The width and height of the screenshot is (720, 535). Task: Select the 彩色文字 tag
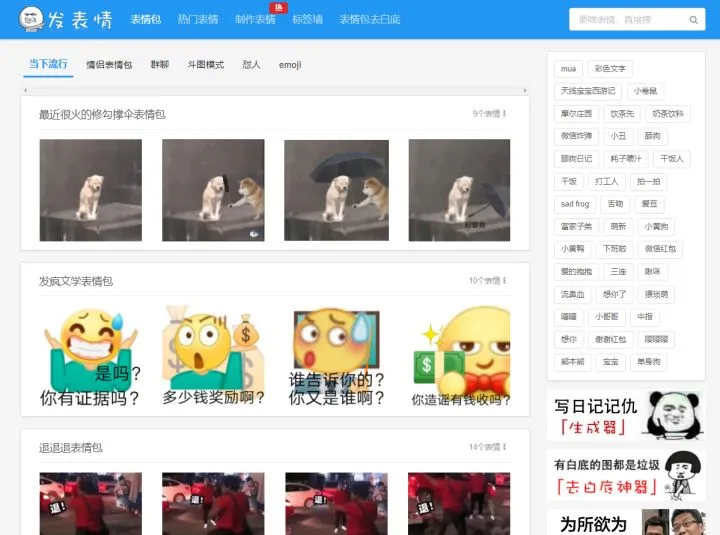[609, 69]
